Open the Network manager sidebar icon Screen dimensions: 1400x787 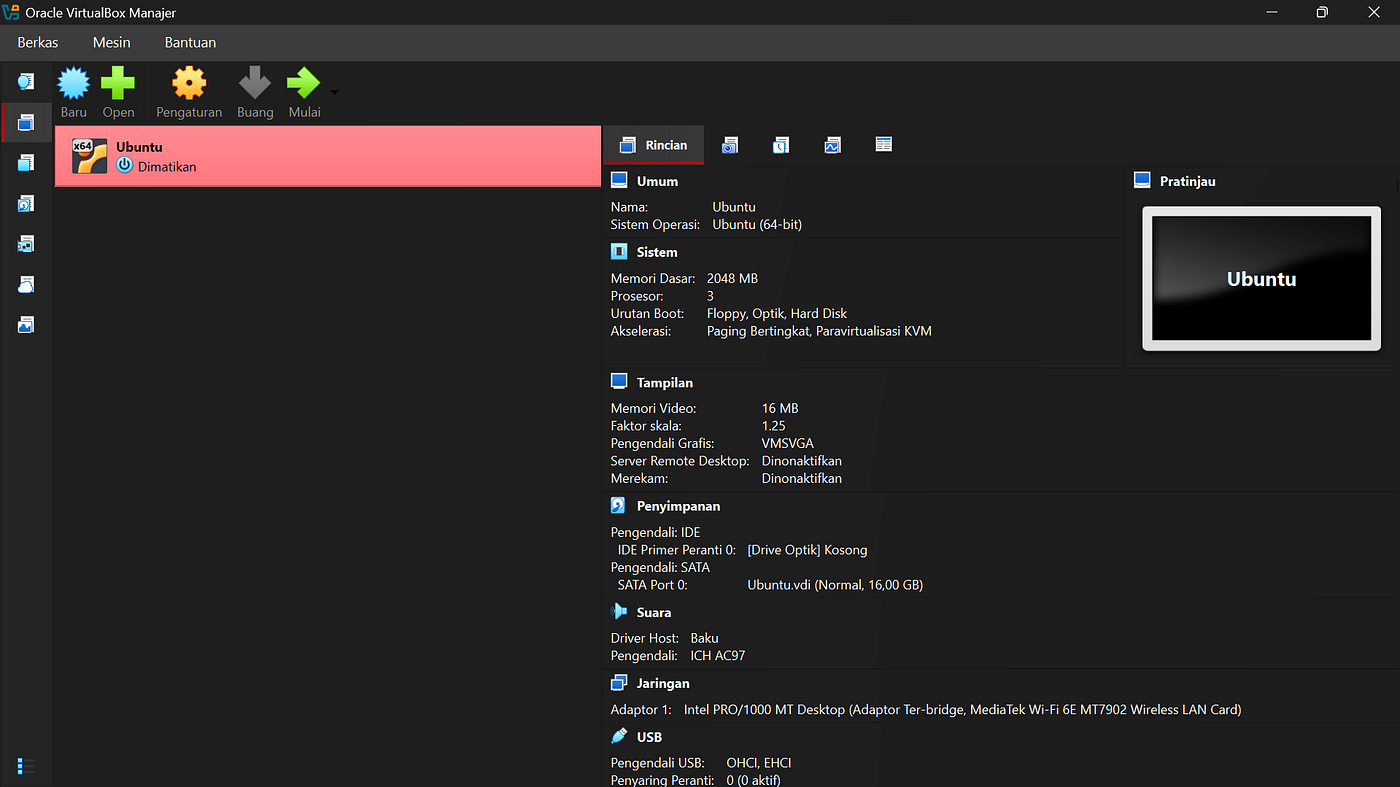coord(26,244)
